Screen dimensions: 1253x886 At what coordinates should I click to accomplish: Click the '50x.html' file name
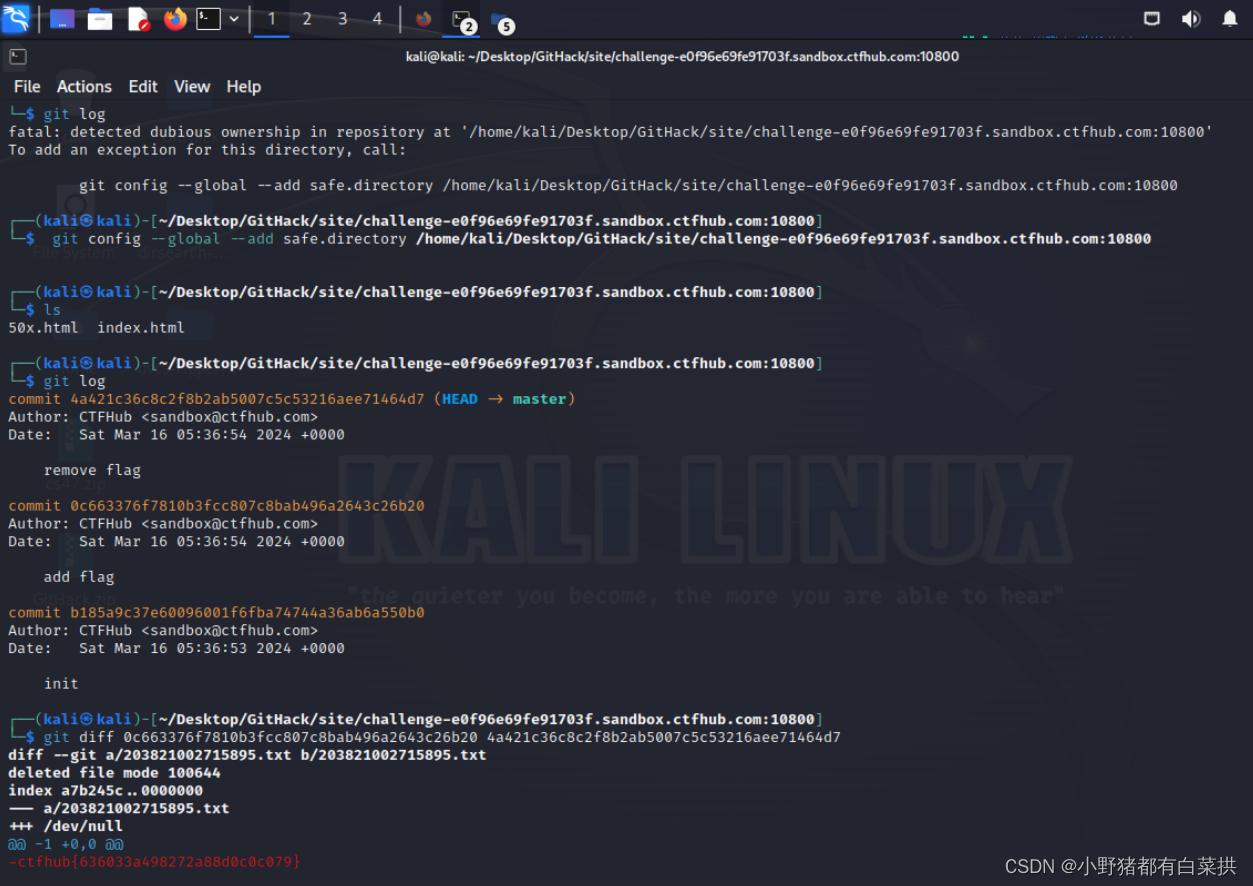(x=43, y=328)
